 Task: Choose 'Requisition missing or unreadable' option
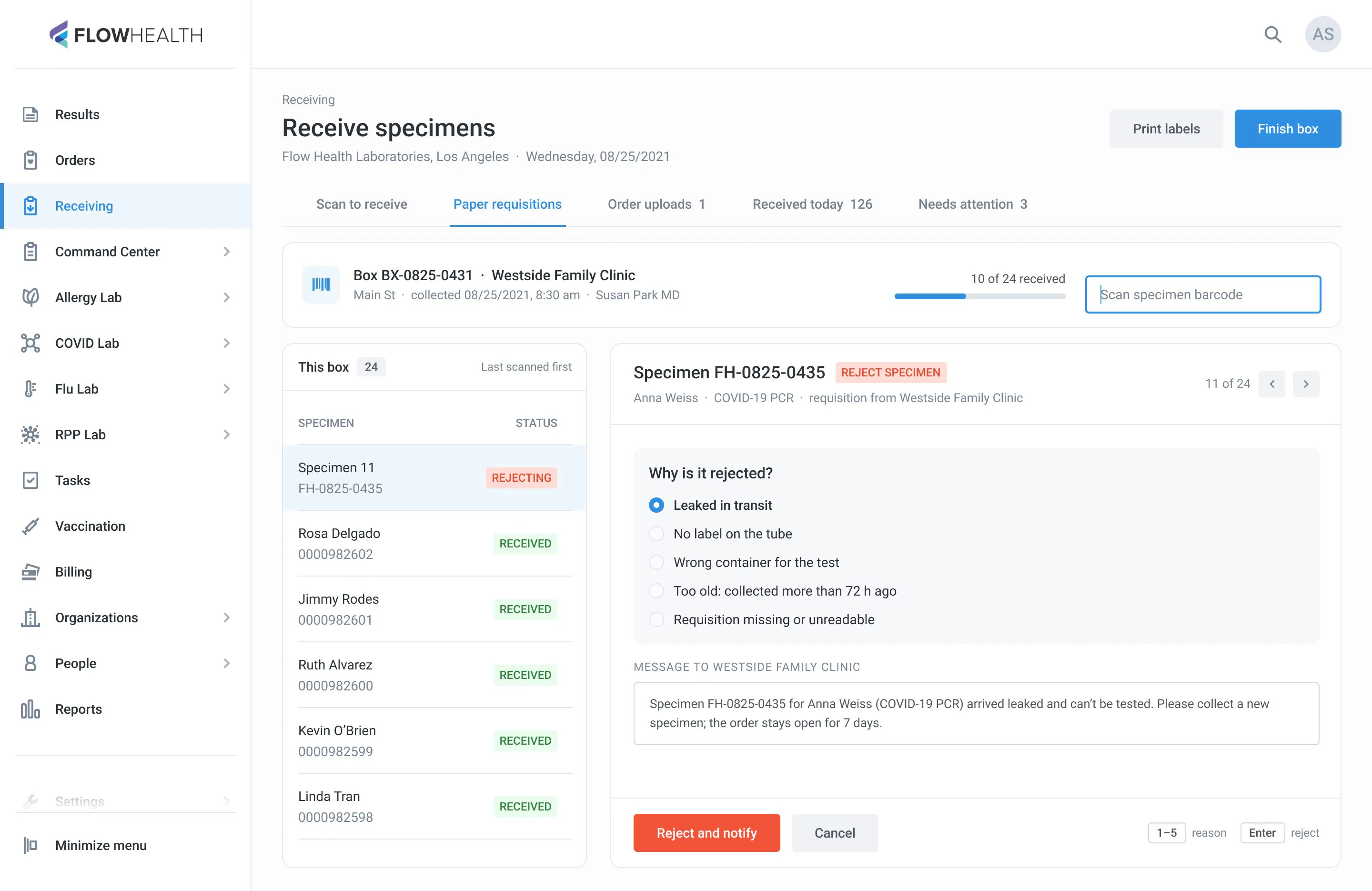click(x=656, y=619)
